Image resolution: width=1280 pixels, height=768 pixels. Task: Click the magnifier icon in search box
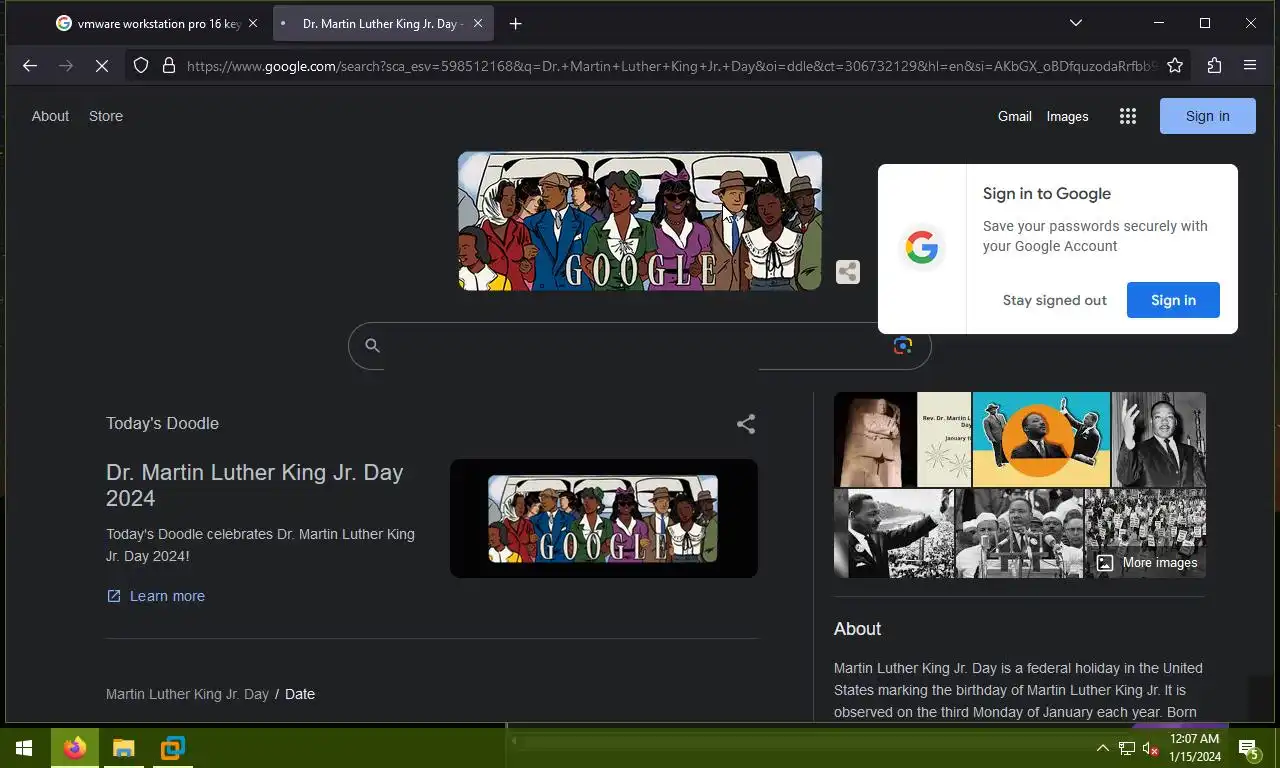372,346
